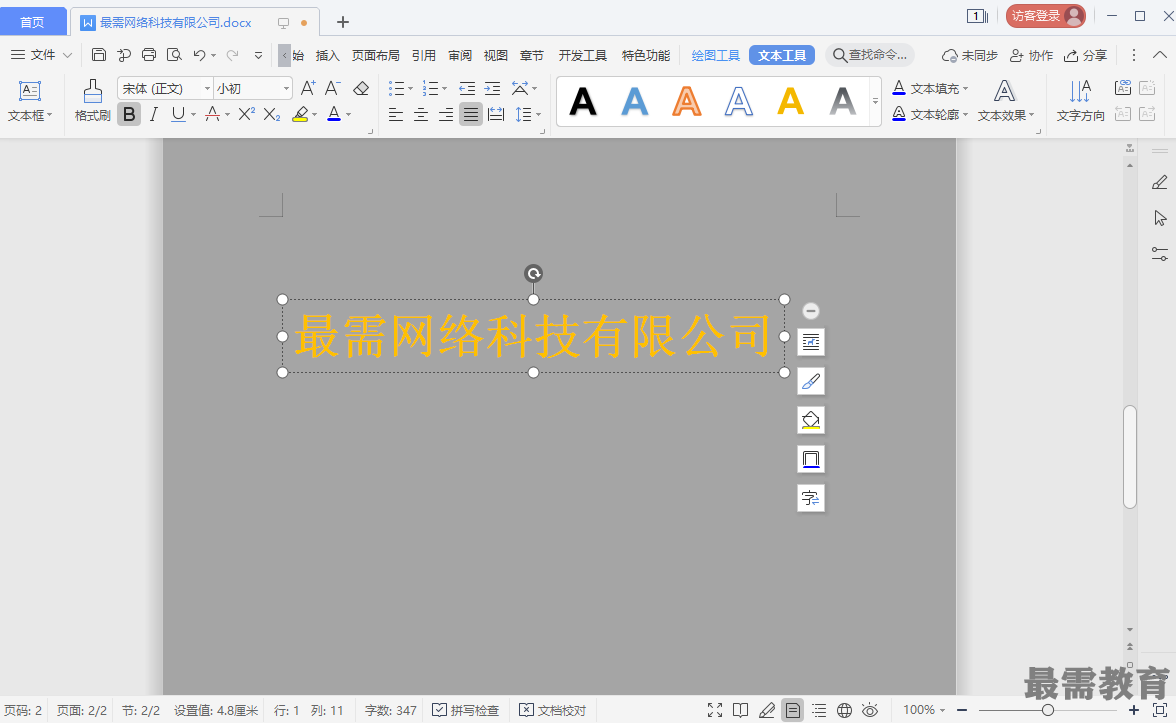The image size is (1176, 723).
Task: Switch to the 首页 home tab
Action: [x=32, y=22]
